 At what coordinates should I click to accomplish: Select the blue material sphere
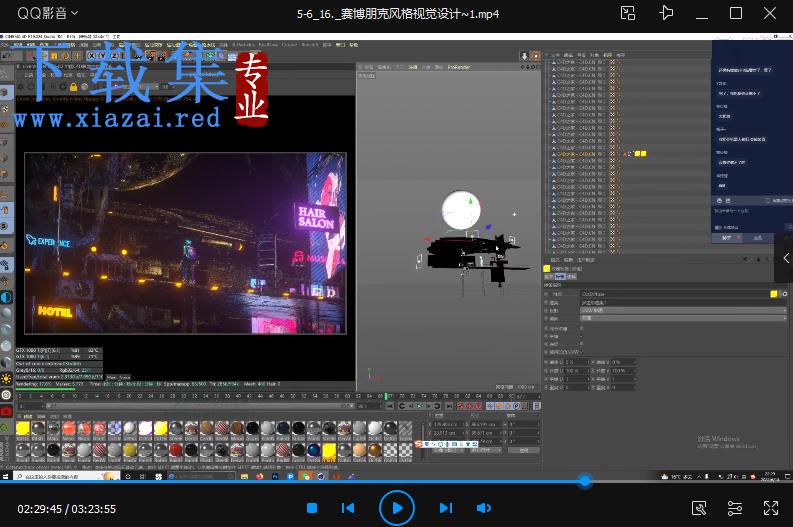[314, 450]
